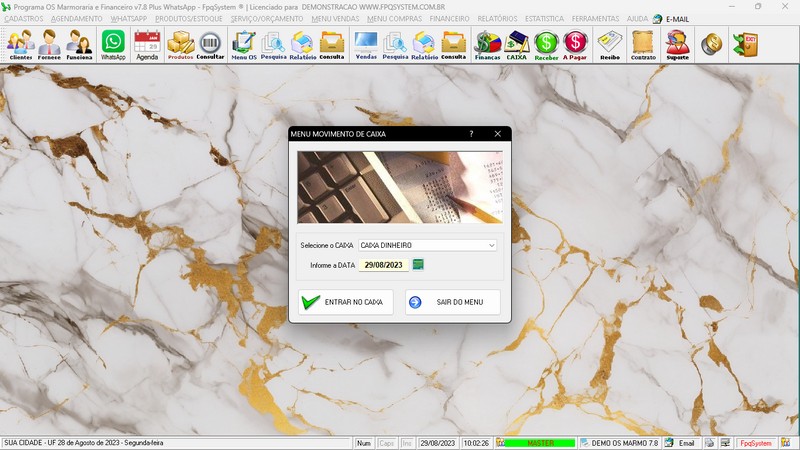Viewport: 800px width, 450px height.
Task: Open the MENU COMPRAS menu
Action: click(394, 18)
